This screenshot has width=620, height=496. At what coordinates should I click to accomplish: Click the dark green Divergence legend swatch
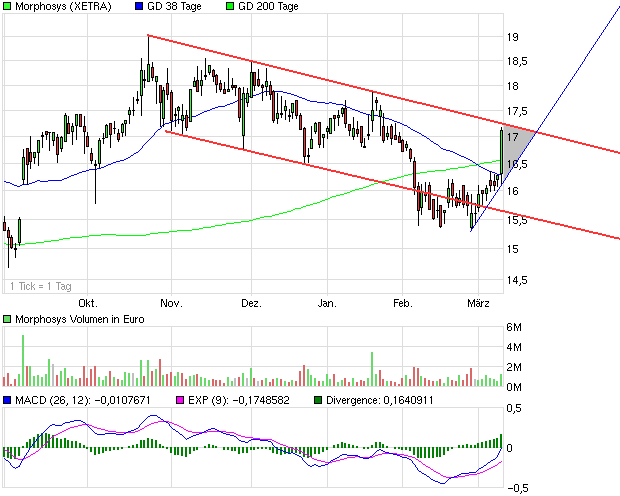[x=318, y=400]
